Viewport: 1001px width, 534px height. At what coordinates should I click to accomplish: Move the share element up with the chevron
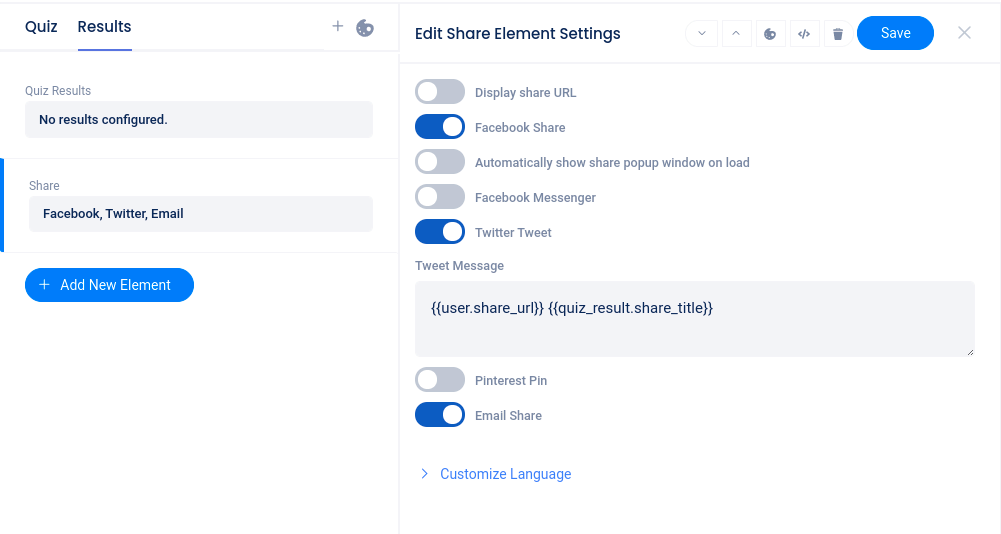tap(736, 33)
